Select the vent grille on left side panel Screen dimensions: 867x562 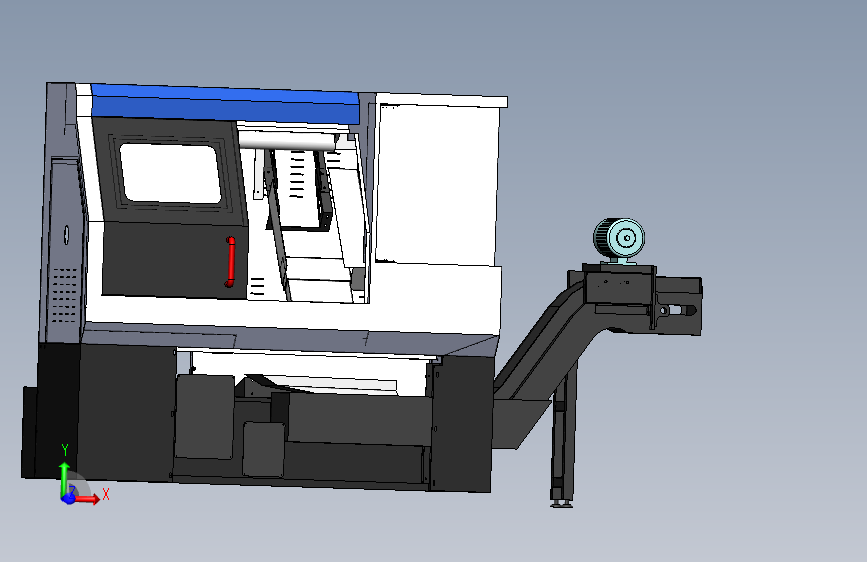coord(64,296)
